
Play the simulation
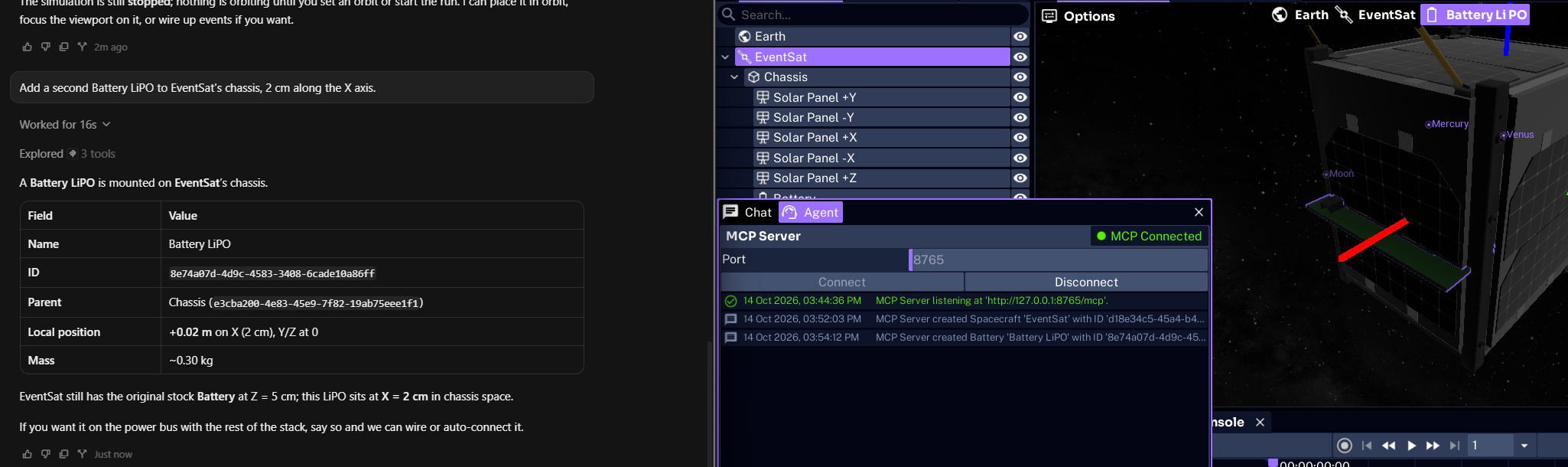[1412, 446]
